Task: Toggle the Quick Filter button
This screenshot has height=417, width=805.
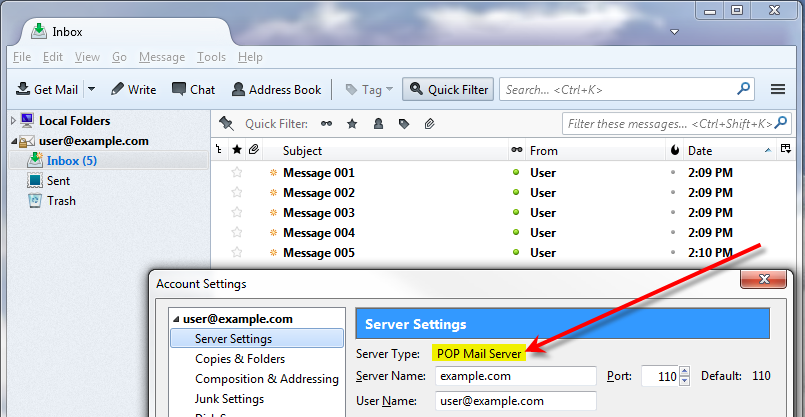Action: [448, 89]
